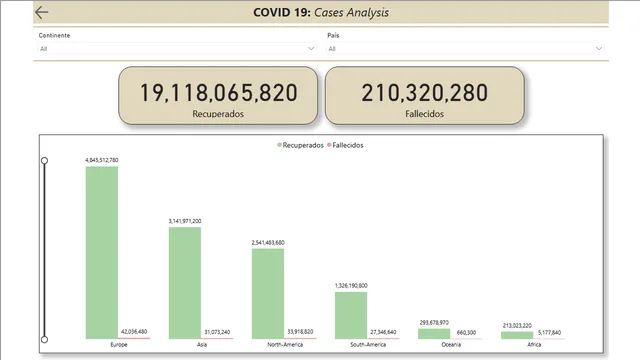The height and width of the screenshot is (360, 640).
Task: Click the bottom handle of zoom slider
Action: click(x=44, y=339)
